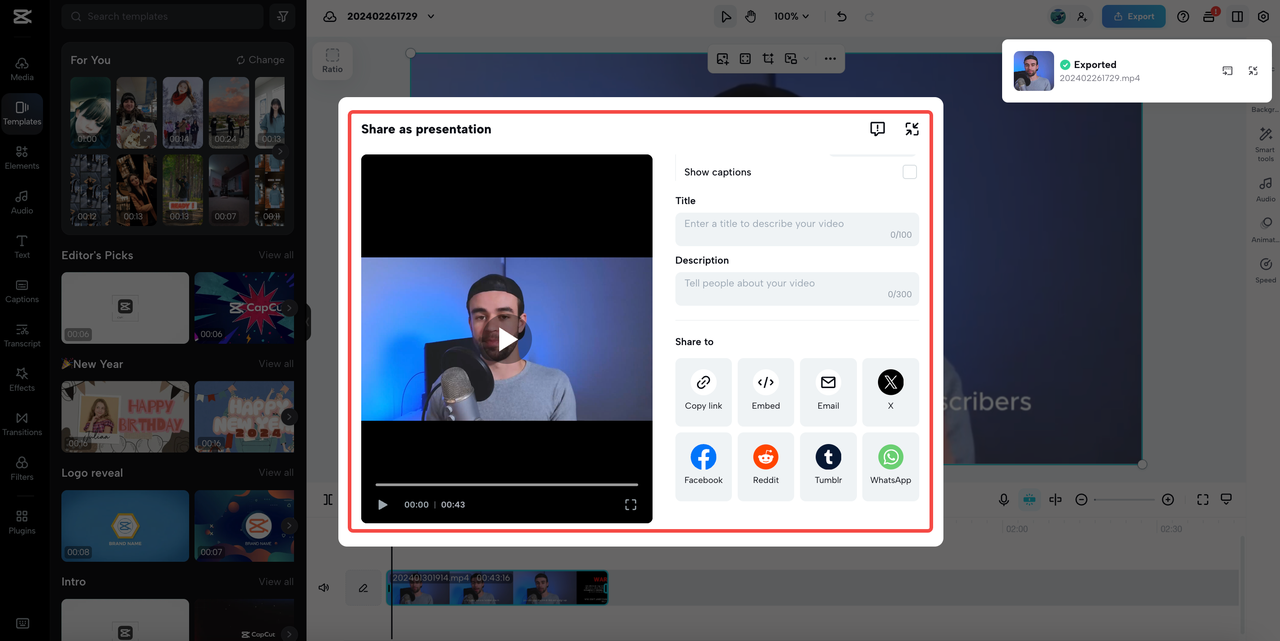Click Change in For You section

click(261, 60)
